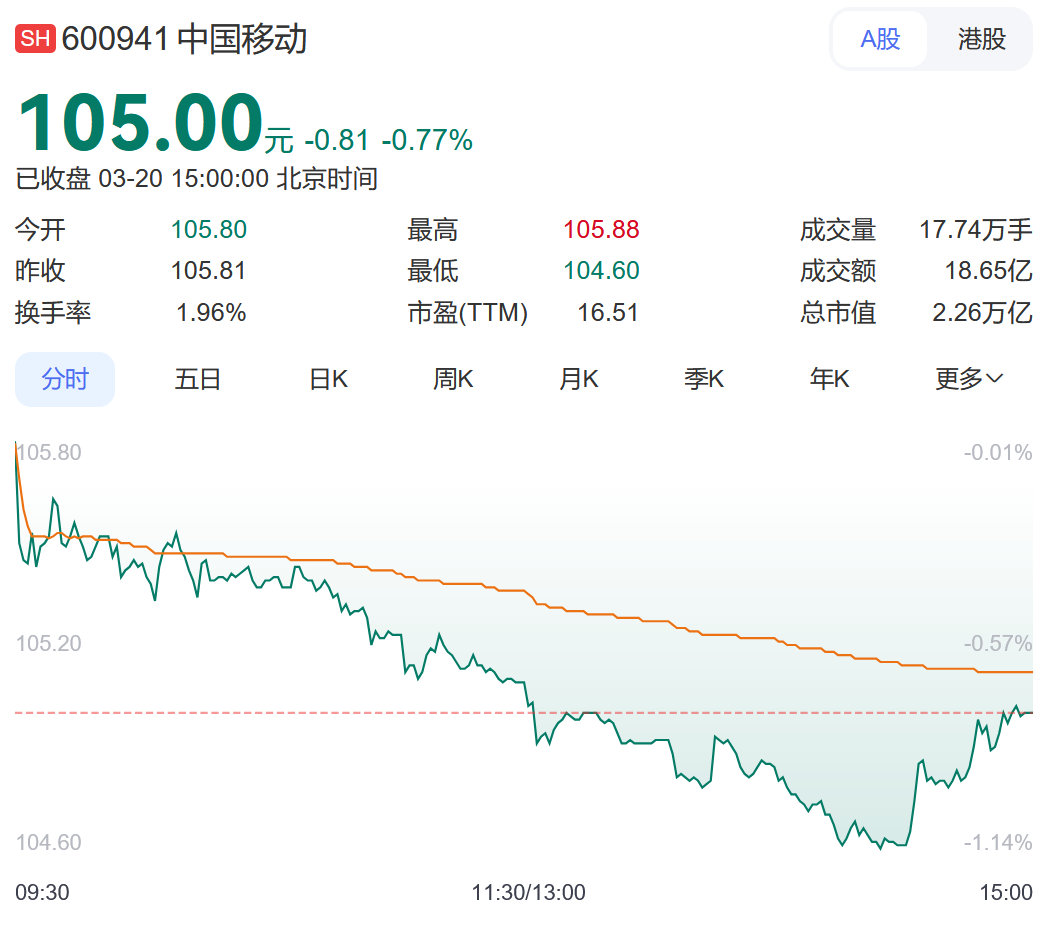Click the 成交量 17.74万手 figure
Viewport: 1053px width, 925px height.
click(975, 230)
